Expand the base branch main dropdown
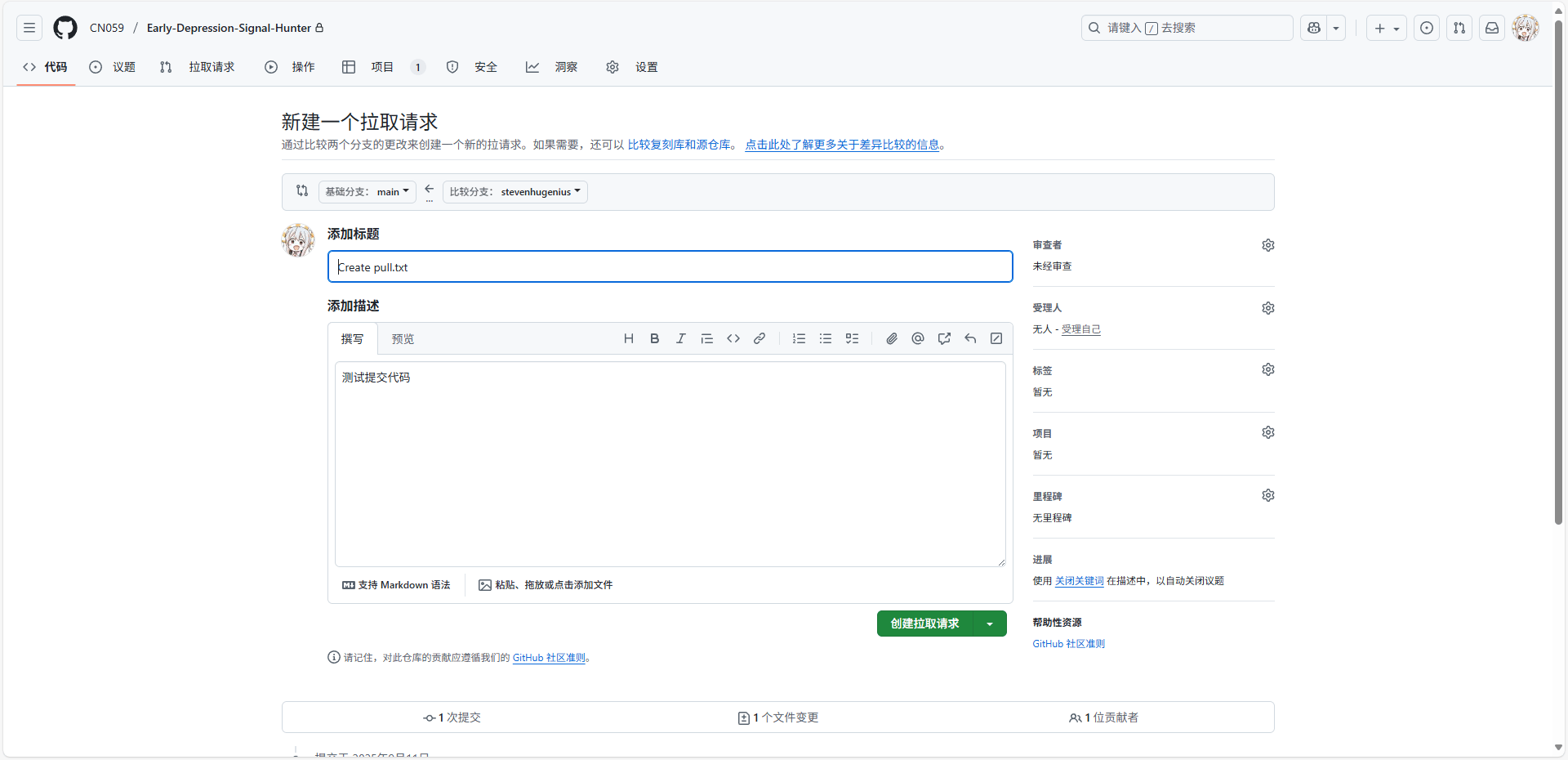 tap(367, 192)
